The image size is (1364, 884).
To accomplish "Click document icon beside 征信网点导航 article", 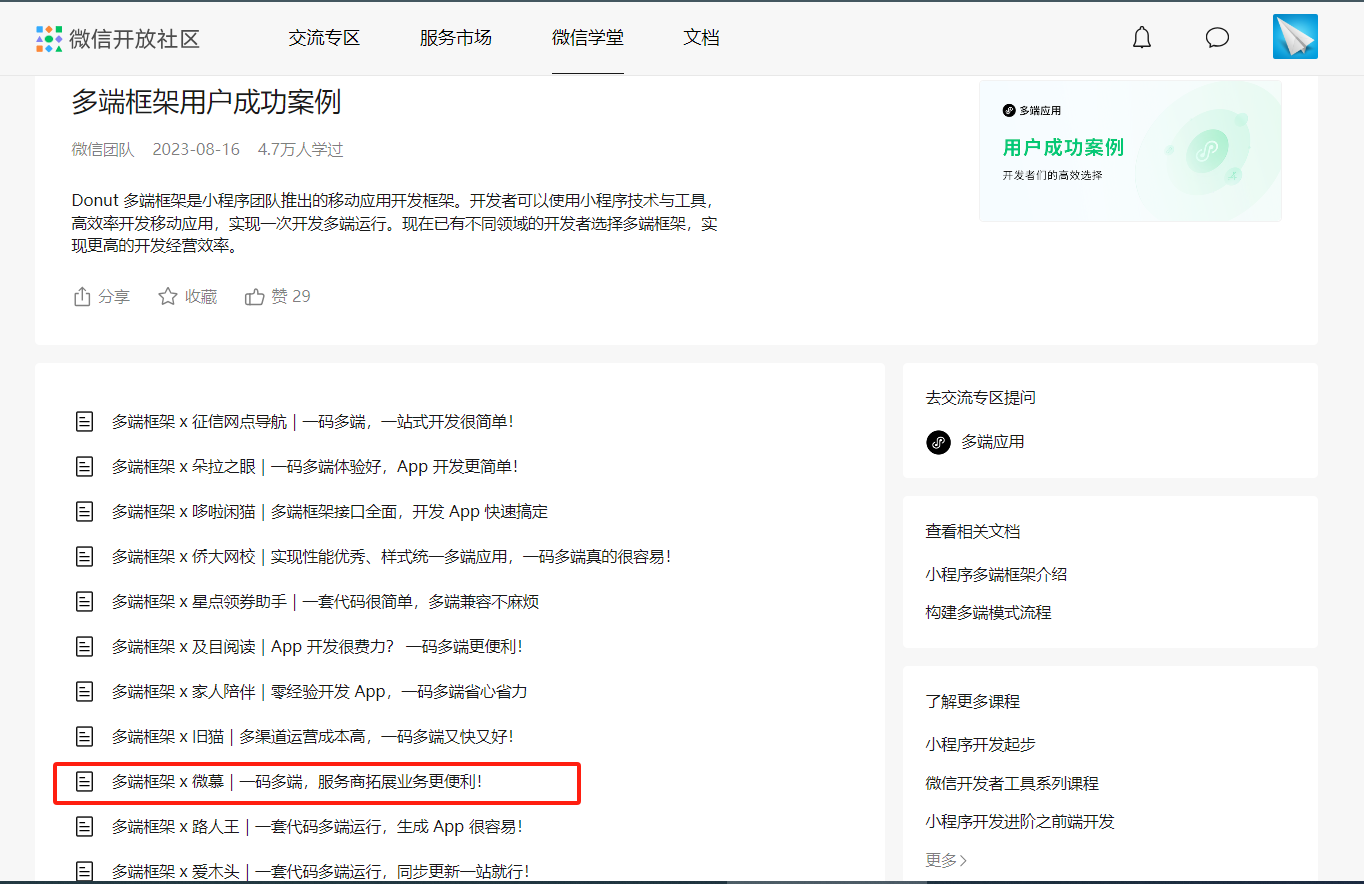I will [85, 422].
